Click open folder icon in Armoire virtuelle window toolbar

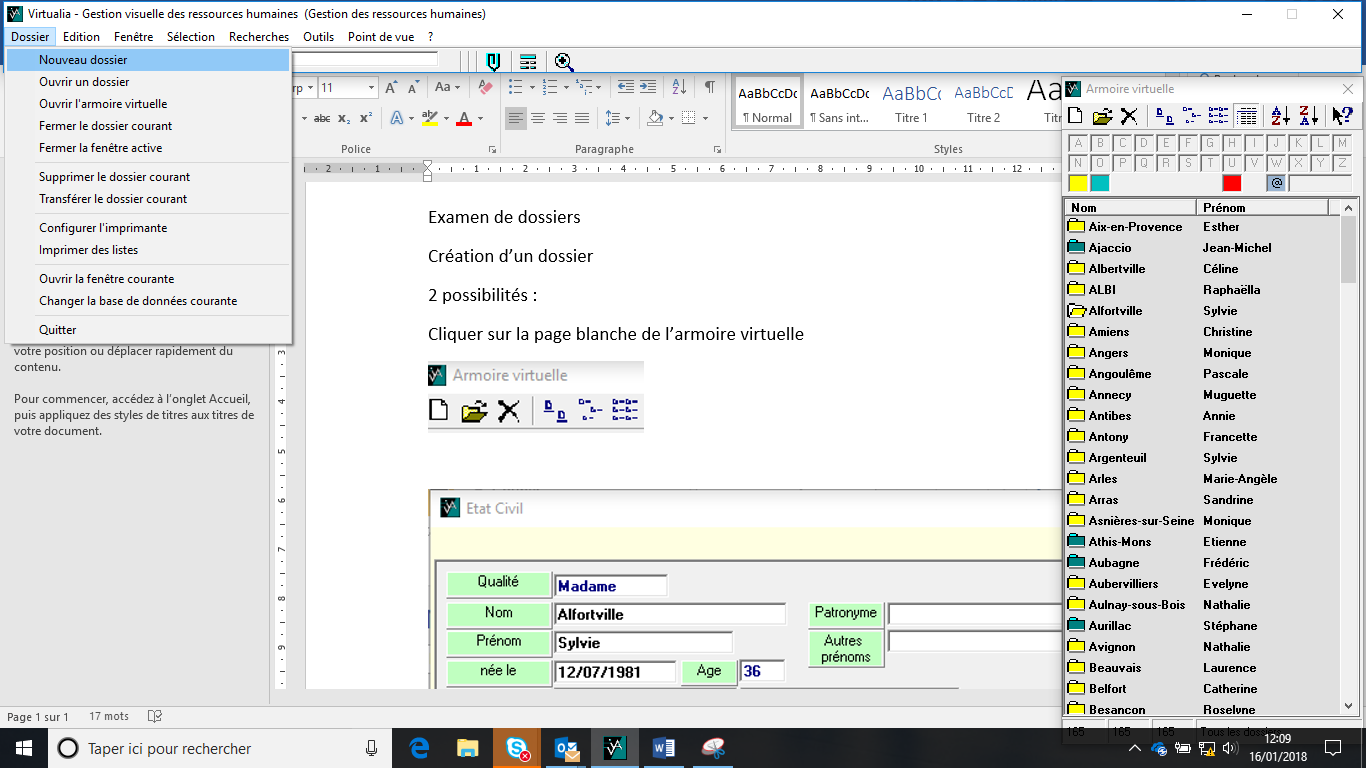[1103, 116]
